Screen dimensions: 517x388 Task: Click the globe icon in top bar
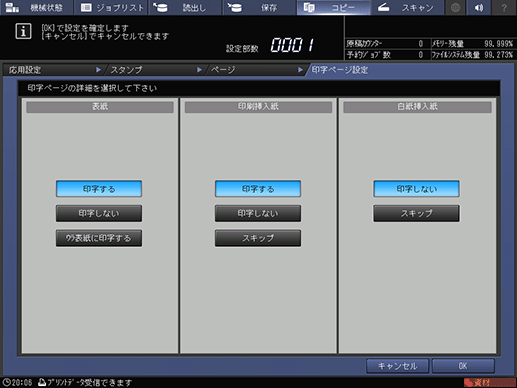[455, 7]
